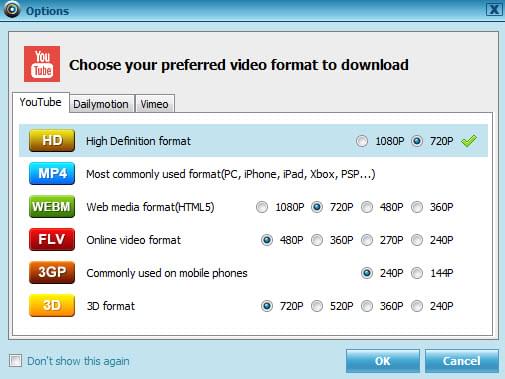
Task: Click the 'Online video format' text
Action: (133, 240)
